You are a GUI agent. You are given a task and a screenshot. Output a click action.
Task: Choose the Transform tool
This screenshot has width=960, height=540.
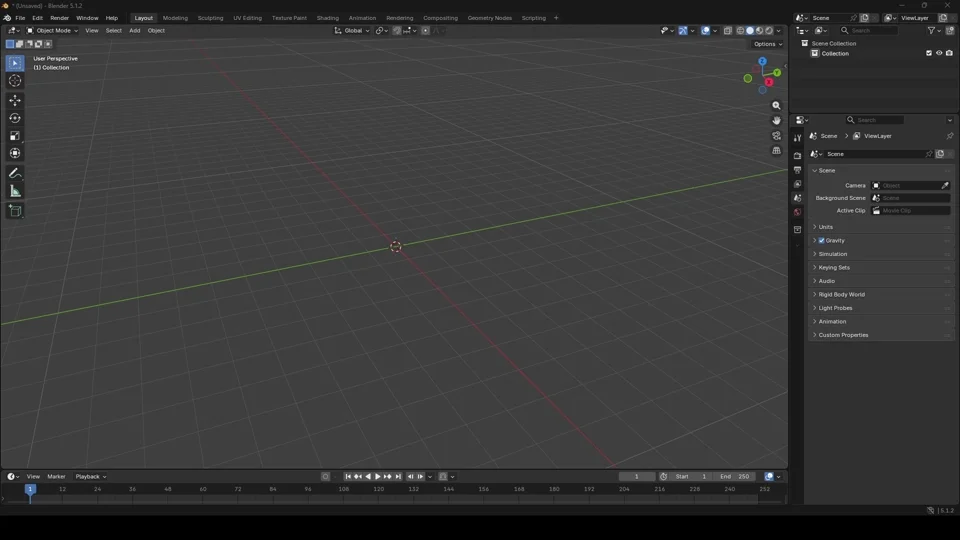tap(15, 154)
